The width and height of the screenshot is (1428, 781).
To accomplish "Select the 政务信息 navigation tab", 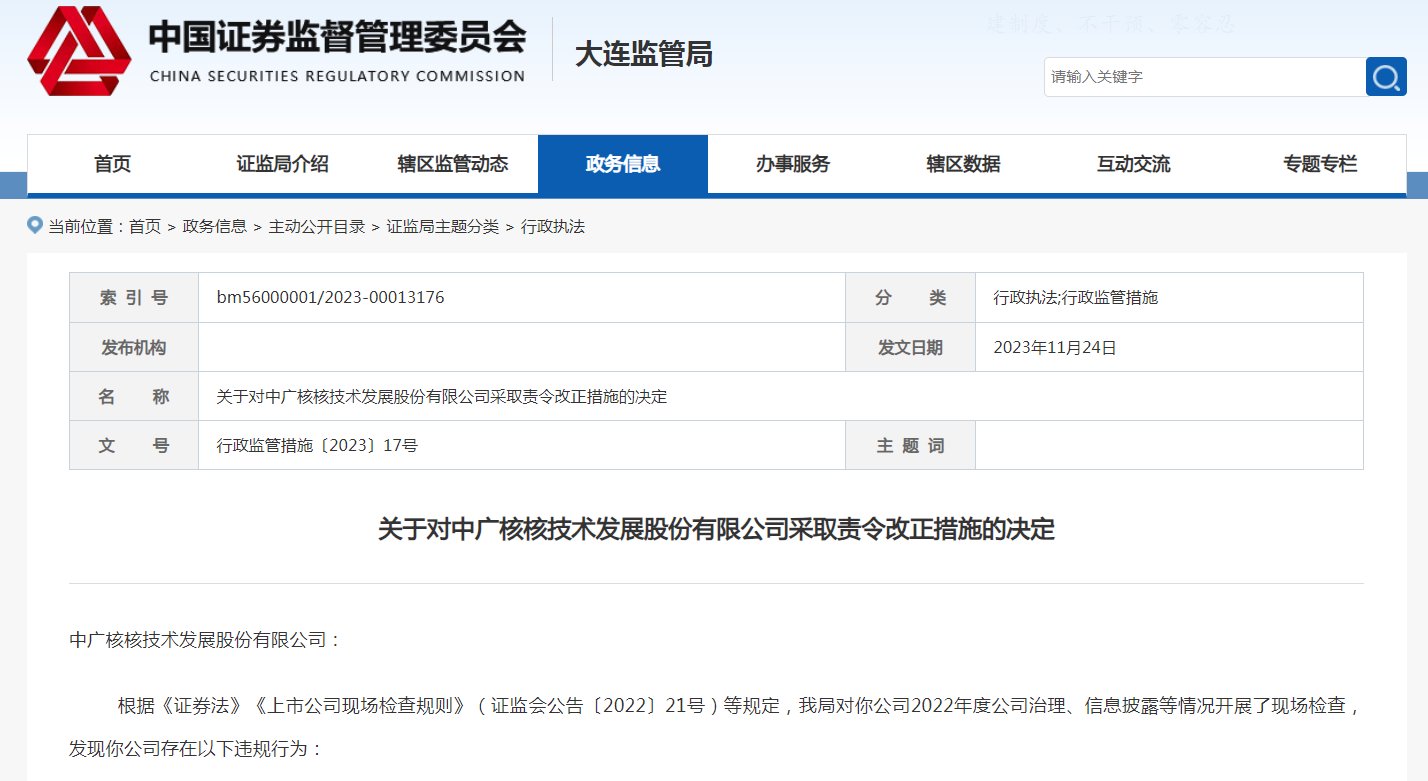I will point(623,164).
